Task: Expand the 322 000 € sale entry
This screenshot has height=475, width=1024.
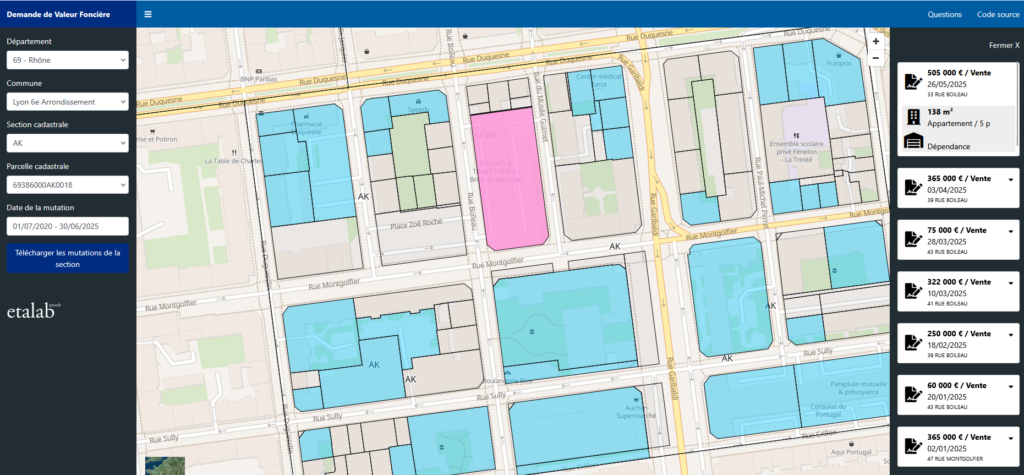Action: [x=1010, y=282]
